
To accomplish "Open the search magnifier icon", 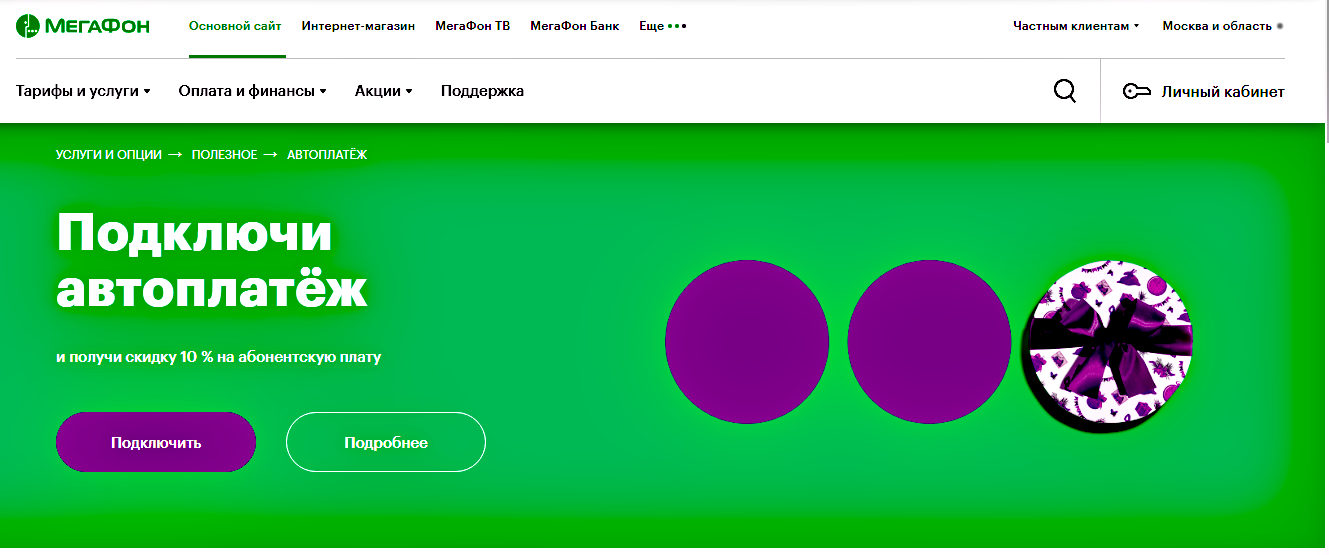I will pyautogui.click(x=1065, y=91).
